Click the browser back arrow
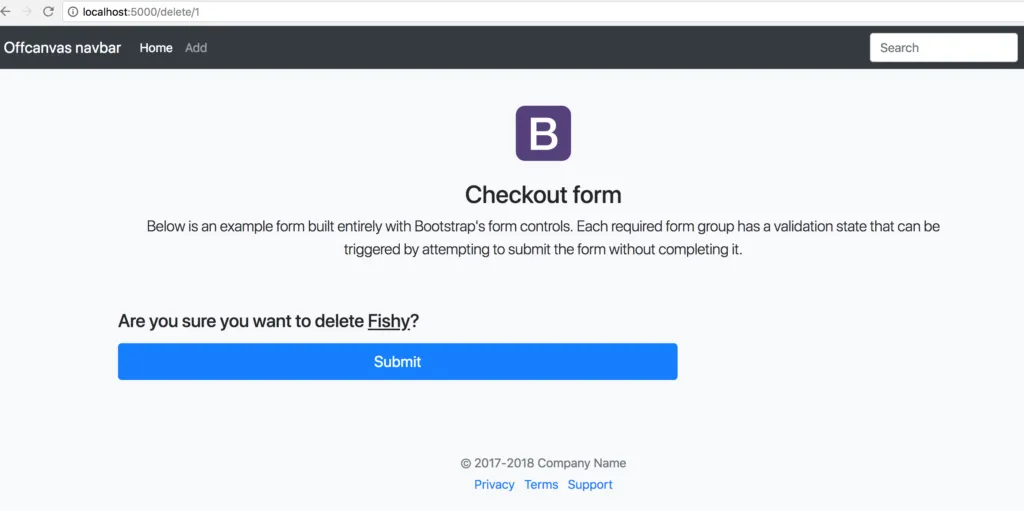The image size is (1024, 511). tap(5, 12)
